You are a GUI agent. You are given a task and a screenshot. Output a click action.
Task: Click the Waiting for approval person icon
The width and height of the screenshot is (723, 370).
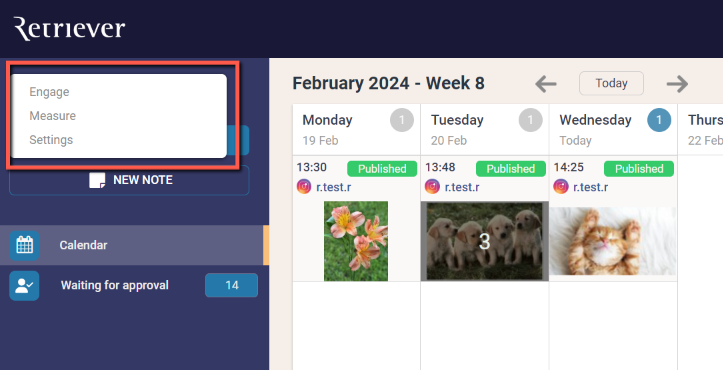(x=24, y=286)
